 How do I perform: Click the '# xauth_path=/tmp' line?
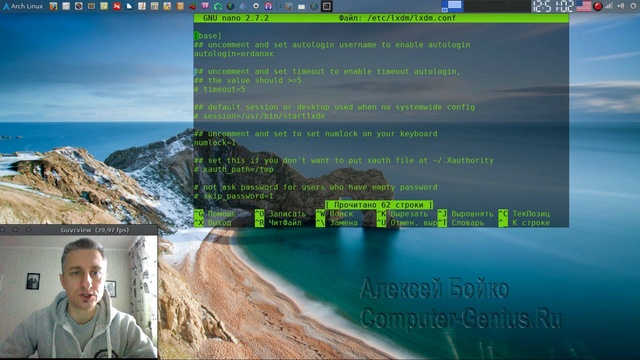click(234, 169)
